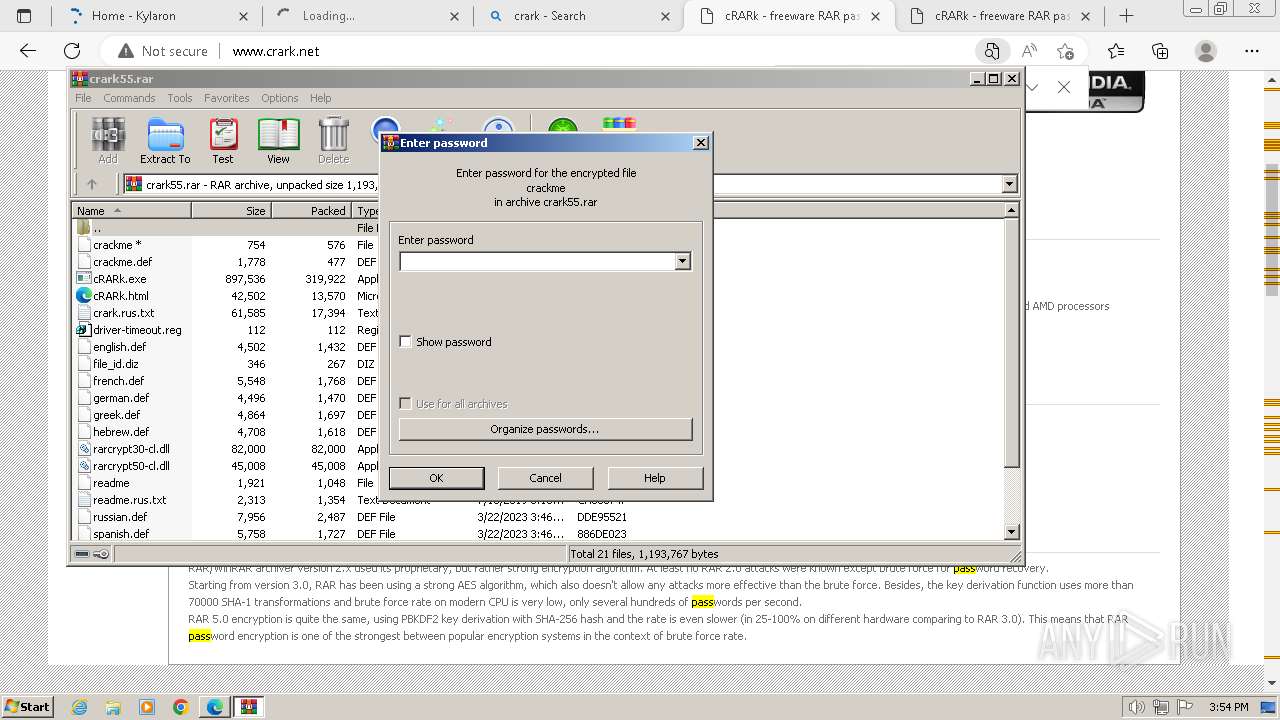Open Chrome from taskbar

(180, 707)
